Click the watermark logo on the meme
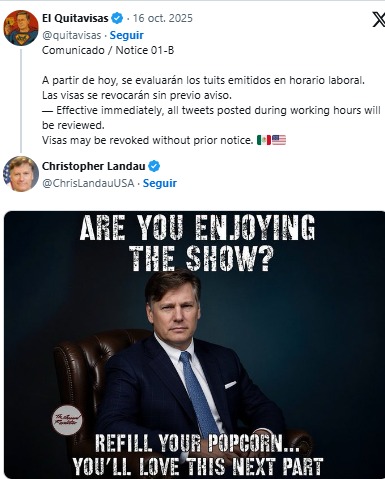The width and height of the screenshot is (385, 479). coord(67,420)
